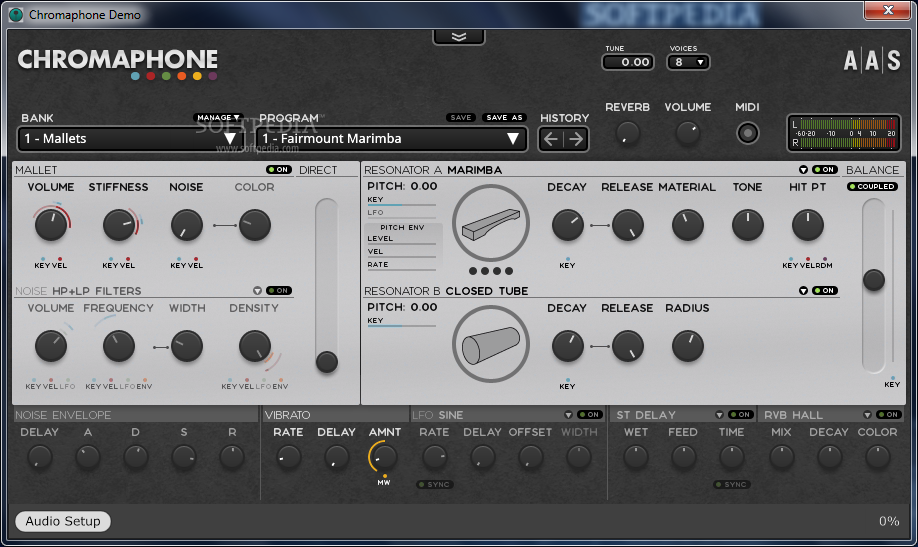918x547 pixels.
Task: Click the MIDI indicator button
Action: click(748, 133)
